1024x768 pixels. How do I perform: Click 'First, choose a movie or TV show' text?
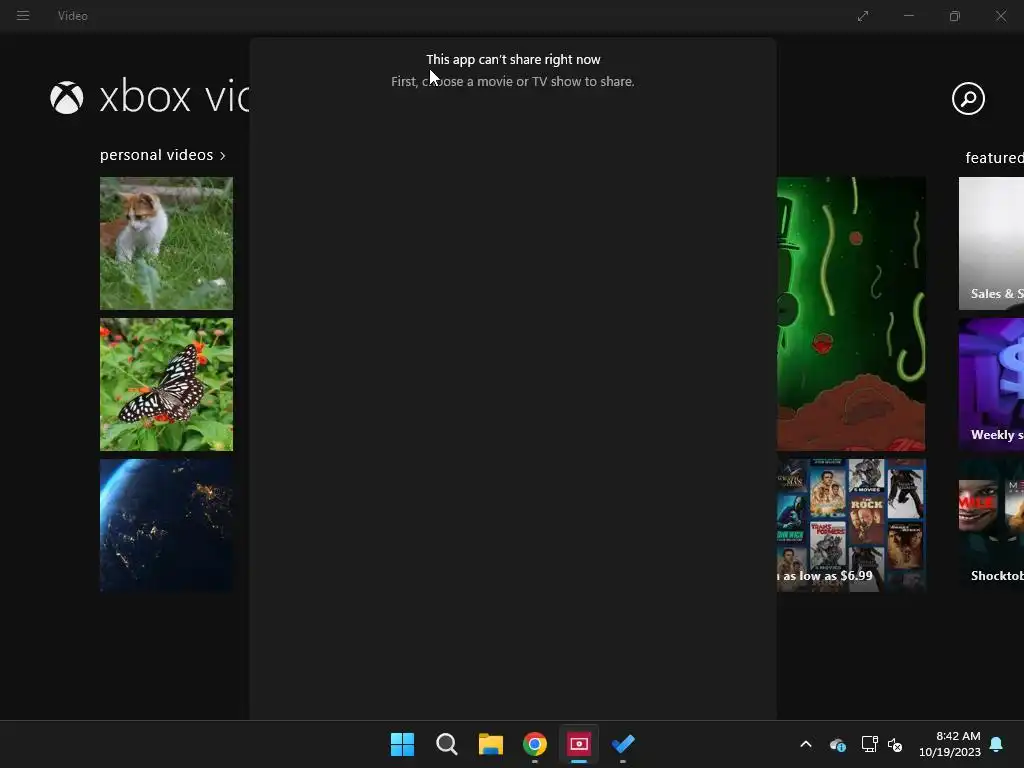point(513,82)
